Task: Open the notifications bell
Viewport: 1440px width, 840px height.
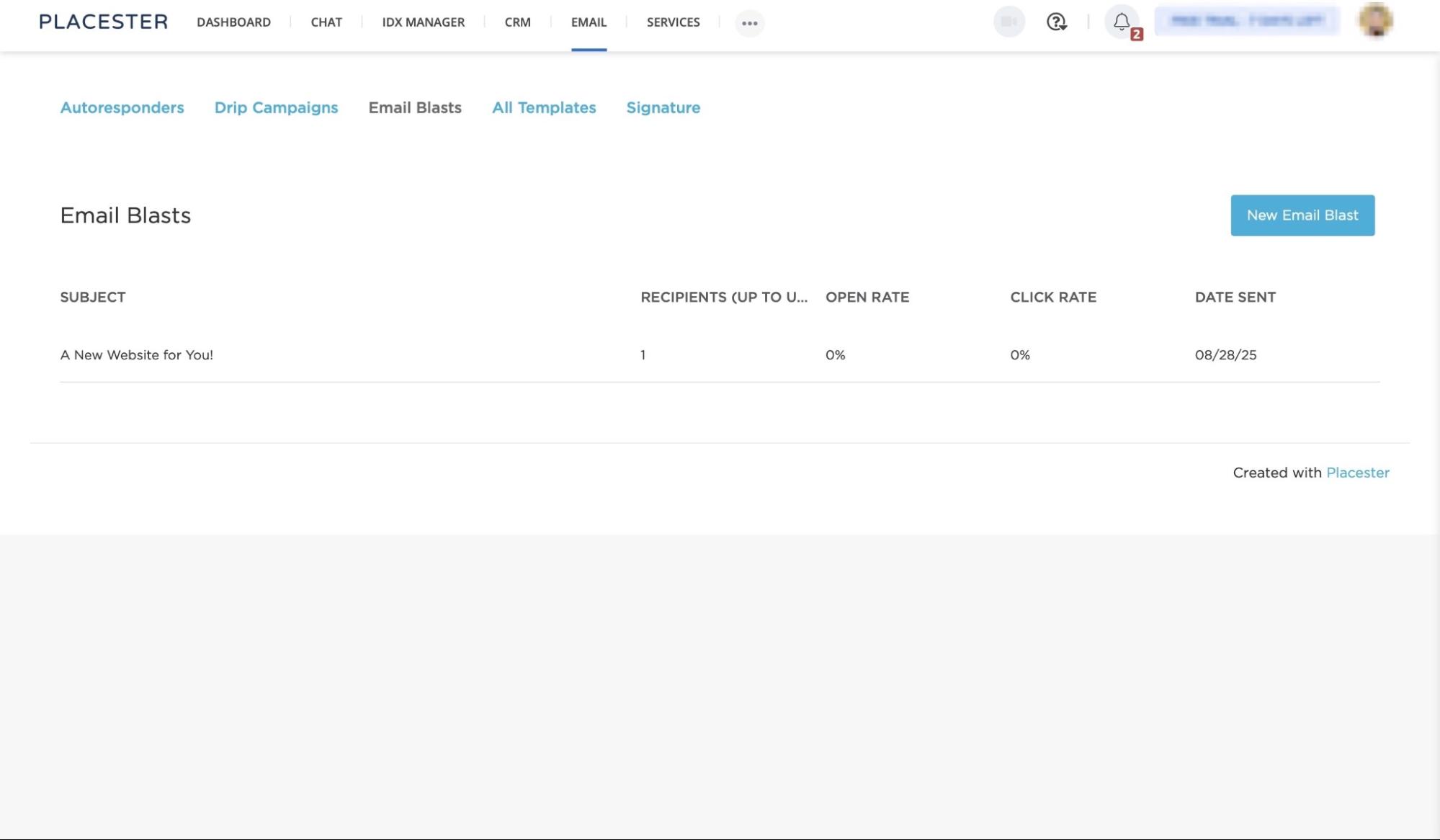Action: pyautogui.click(x=1122, y=22)
